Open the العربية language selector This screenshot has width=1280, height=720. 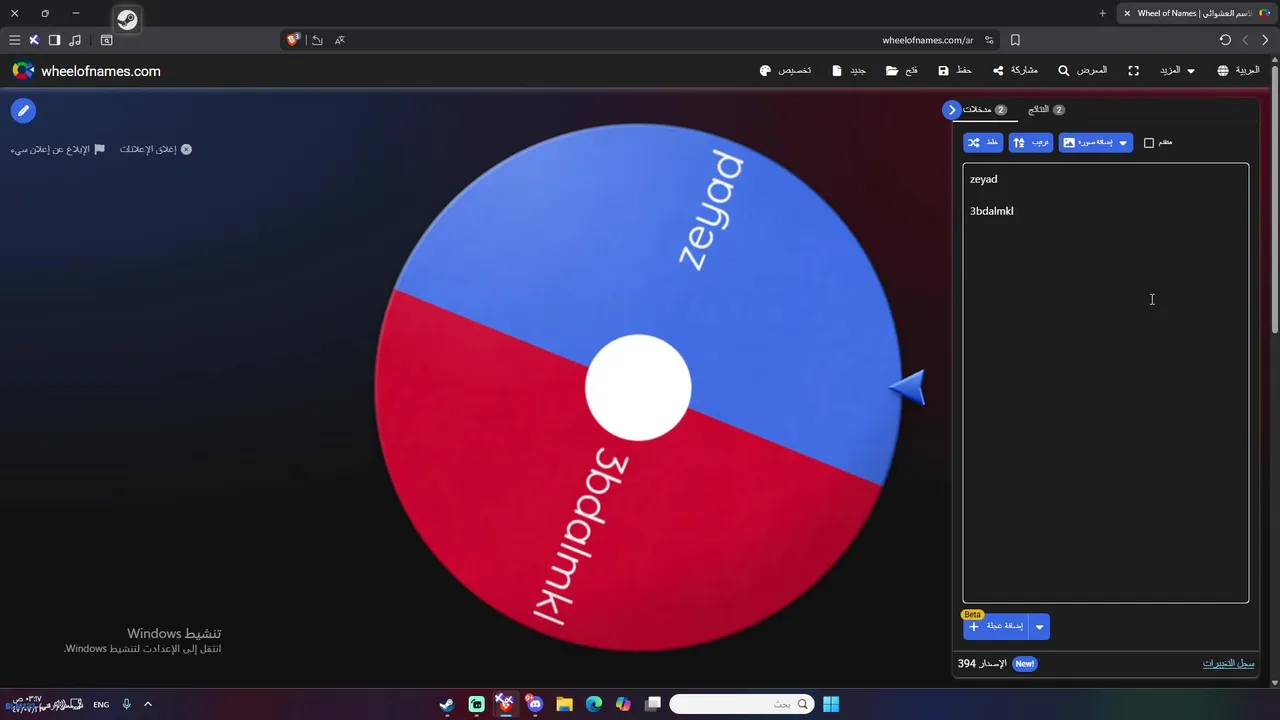click(x=1238, y=71)
